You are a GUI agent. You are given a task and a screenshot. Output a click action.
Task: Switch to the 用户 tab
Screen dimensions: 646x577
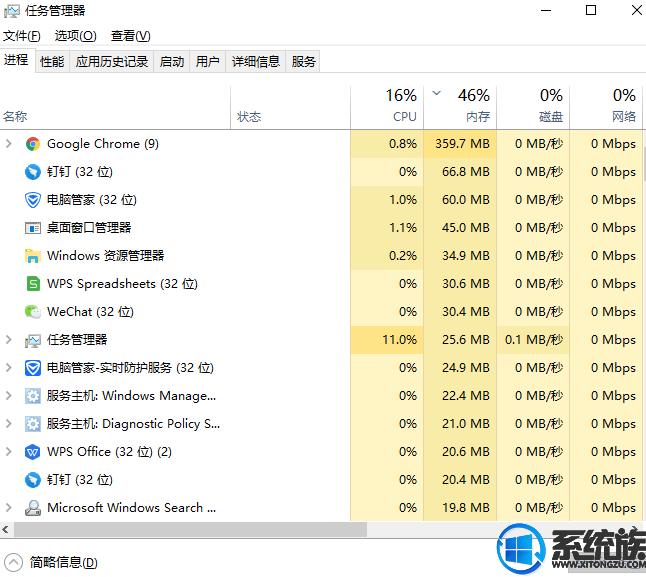pyautogui.click(x=207, y=62)
